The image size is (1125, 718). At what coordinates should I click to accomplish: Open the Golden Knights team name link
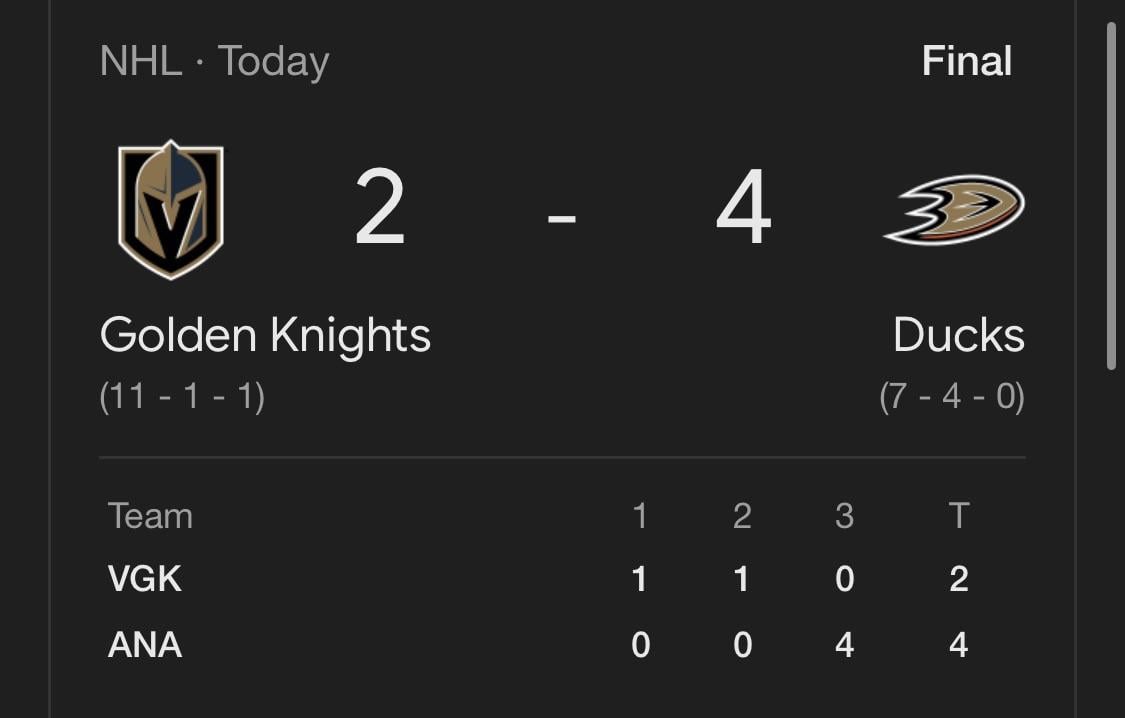point(265,335)
